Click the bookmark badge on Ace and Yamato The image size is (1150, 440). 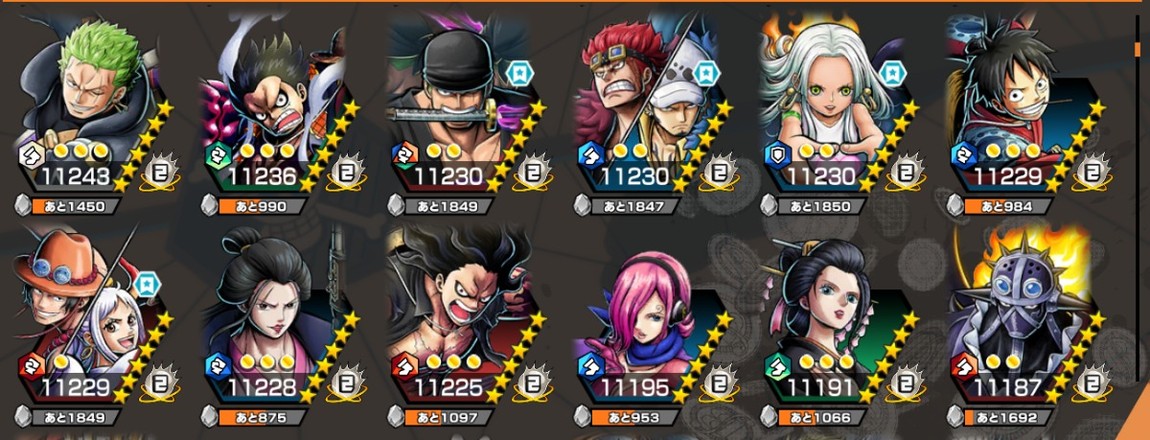147,285
